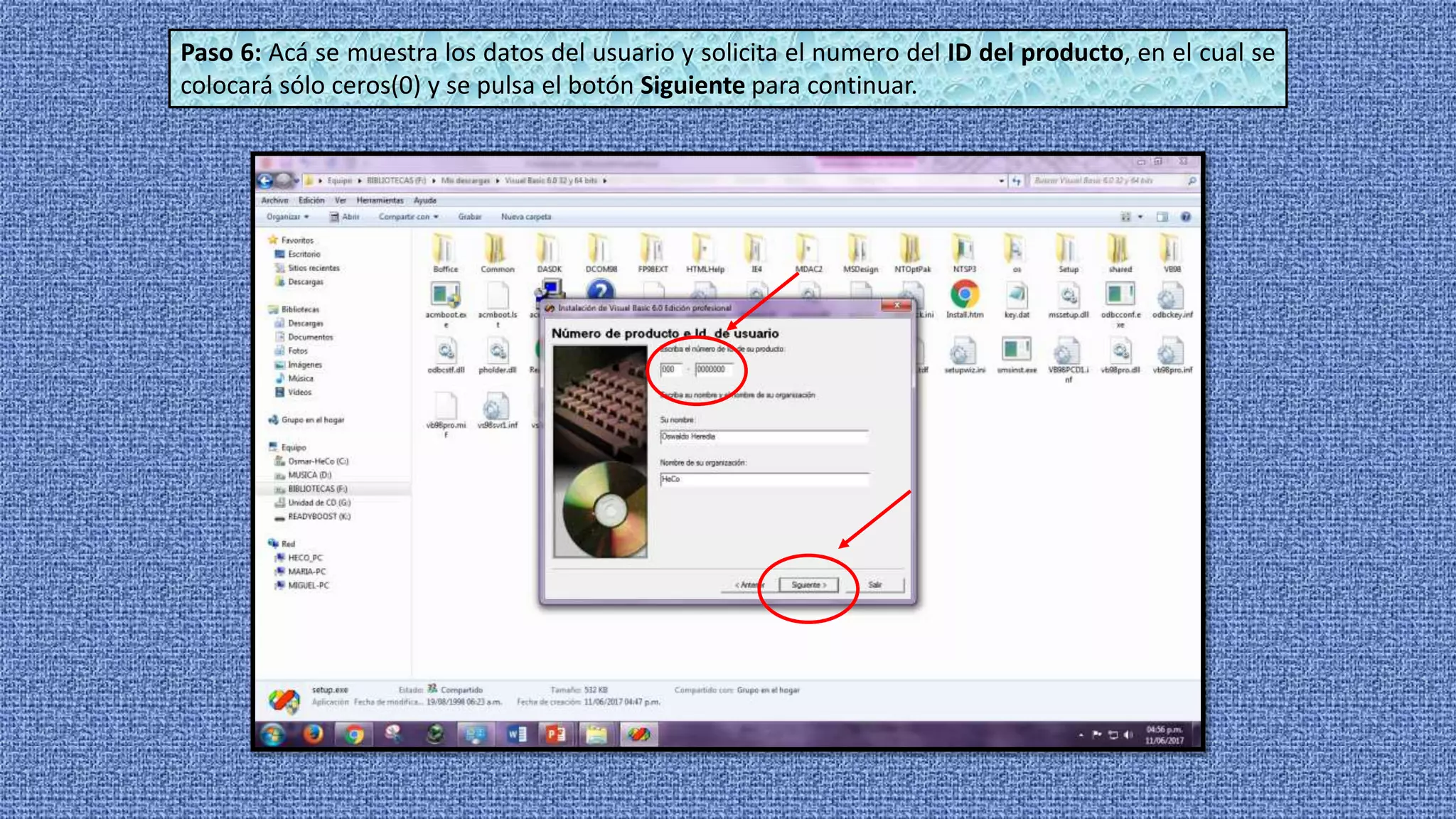Expand the Organizar dropdown

[287, 217]
